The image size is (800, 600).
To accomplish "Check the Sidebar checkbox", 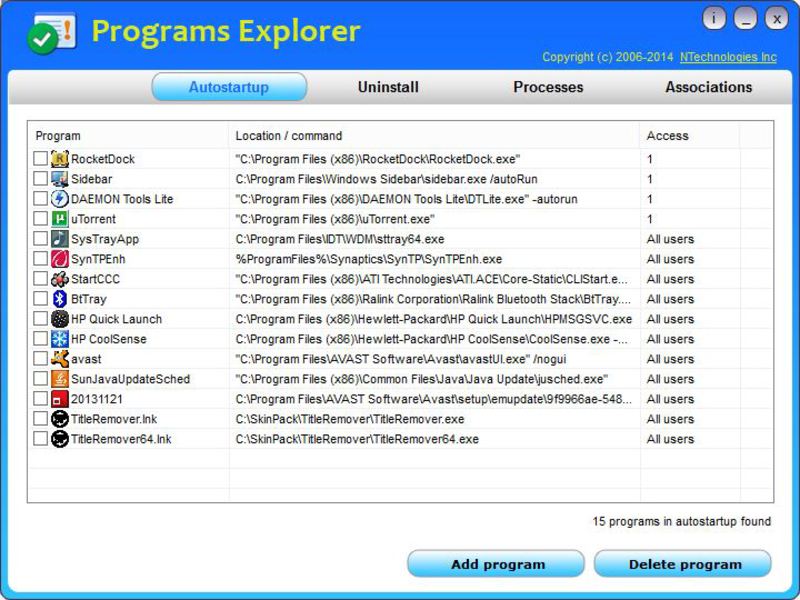I will [40, 179].
